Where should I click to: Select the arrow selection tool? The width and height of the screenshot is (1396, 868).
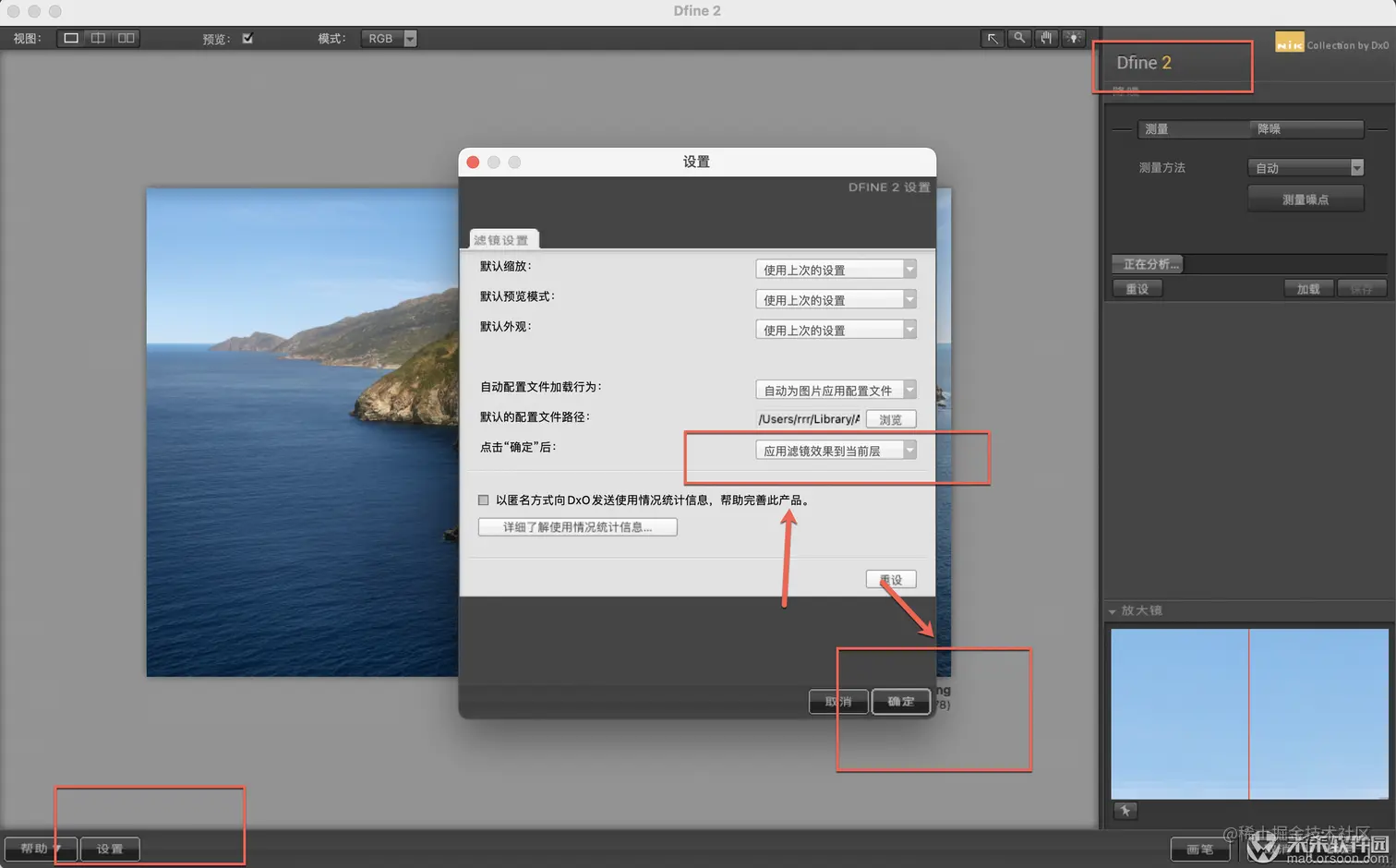(x=992, y=38)
